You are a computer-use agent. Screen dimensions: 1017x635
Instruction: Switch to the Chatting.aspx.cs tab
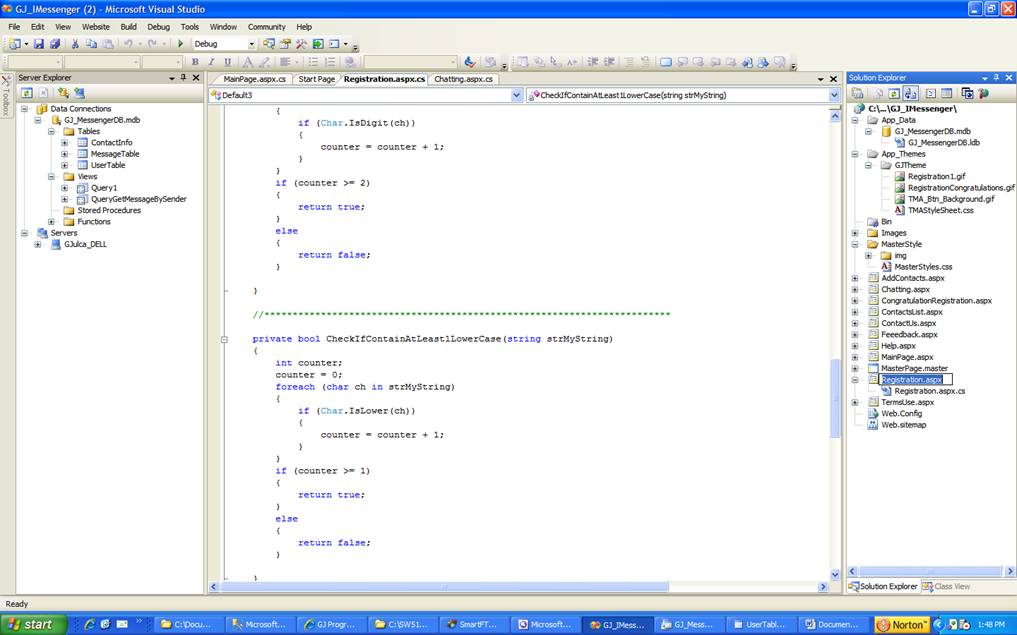tap(464, 79)
